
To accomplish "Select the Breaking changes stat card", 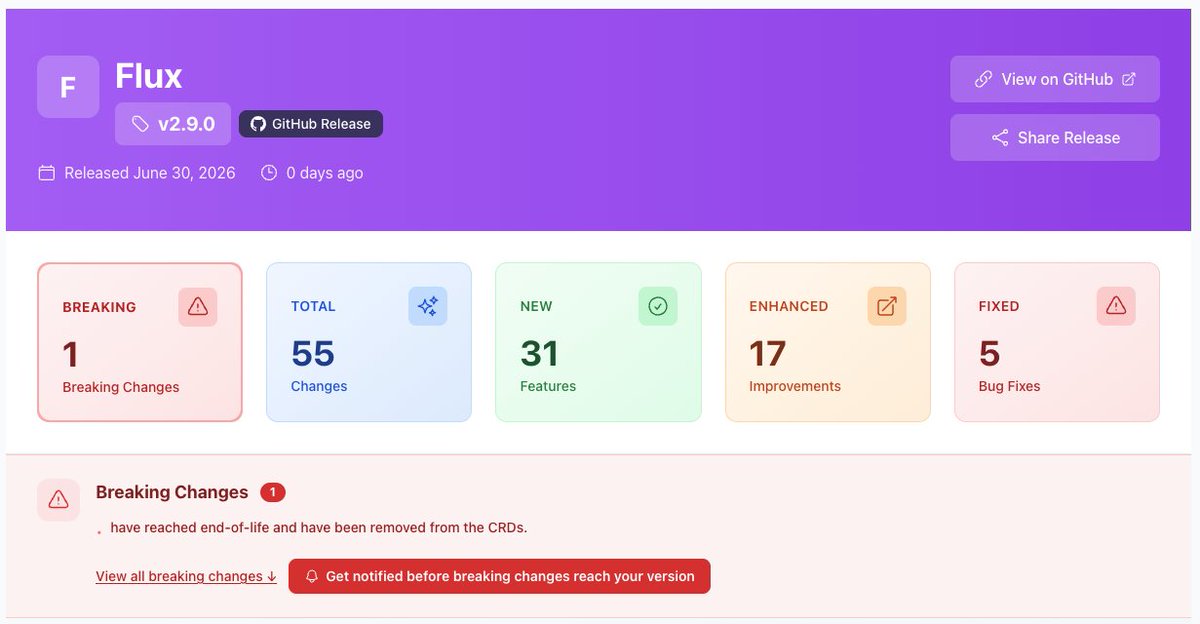I will [x=140, y=342].
